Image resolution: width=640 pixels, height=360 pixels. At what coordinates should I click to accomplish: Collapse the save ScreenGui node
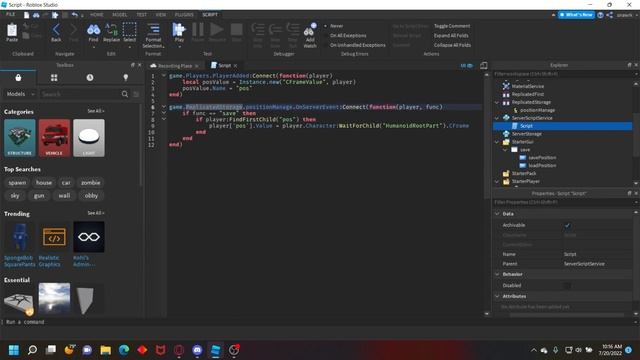[x=505, y=150]
